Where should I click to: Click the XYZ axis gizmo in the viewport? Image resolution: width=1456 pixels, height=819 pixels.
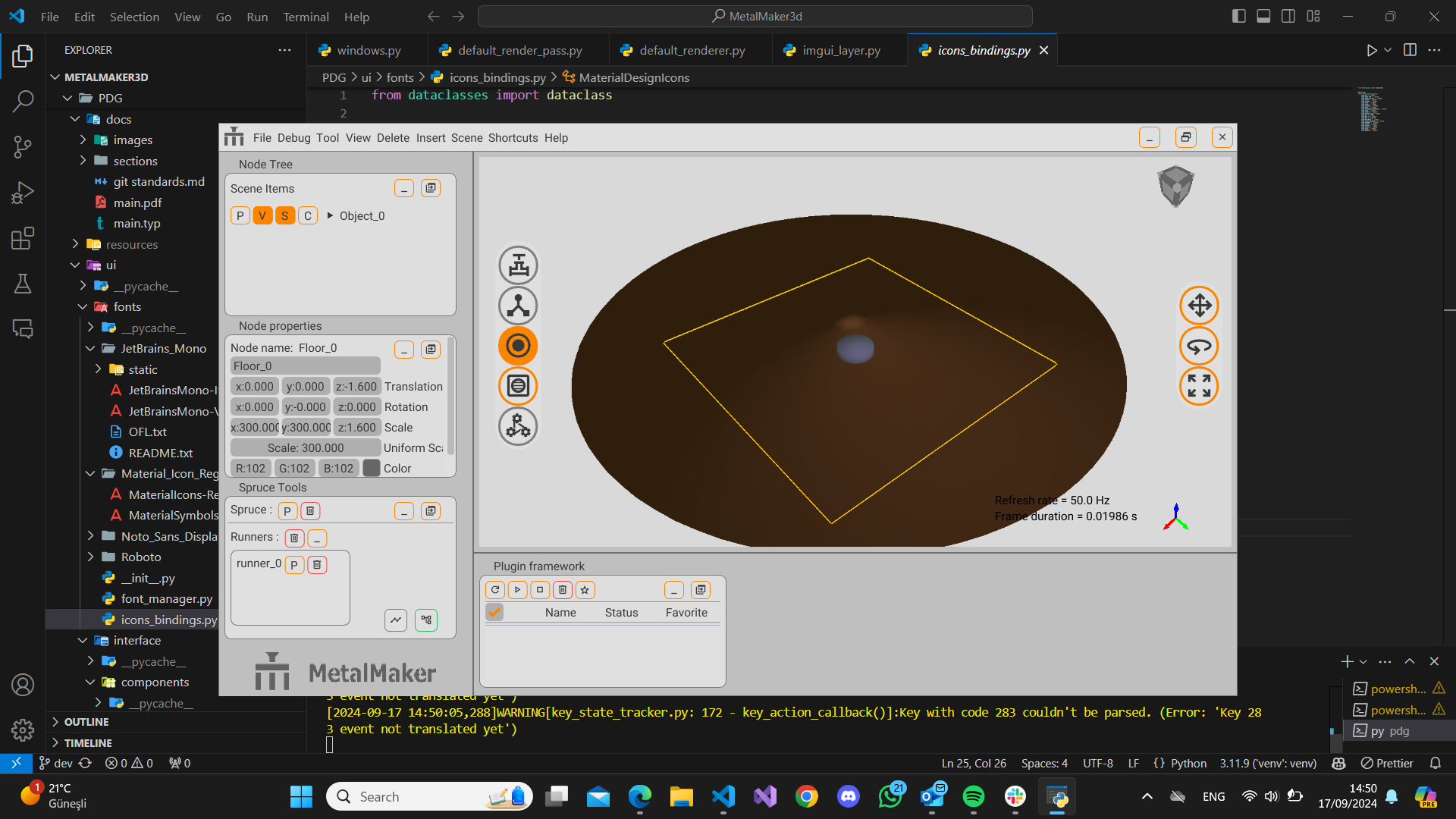[x=1175, y=517]
